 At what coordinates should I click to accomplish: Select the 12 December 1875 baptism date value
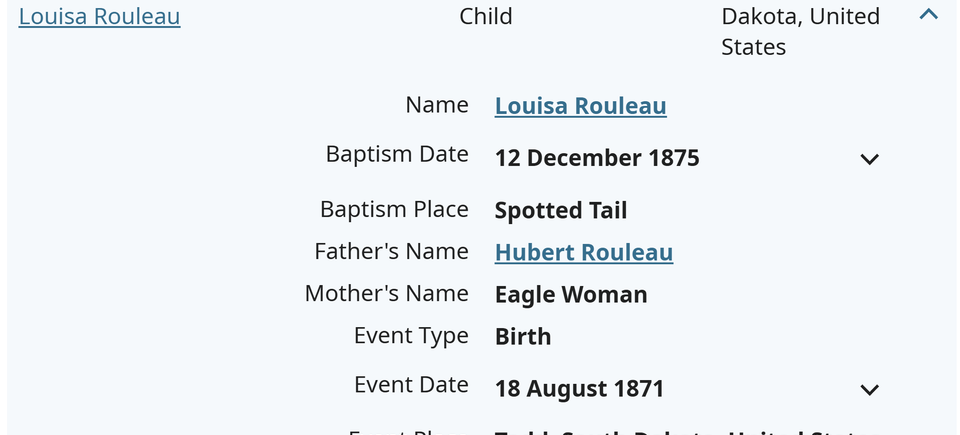[x=597, y=159]
